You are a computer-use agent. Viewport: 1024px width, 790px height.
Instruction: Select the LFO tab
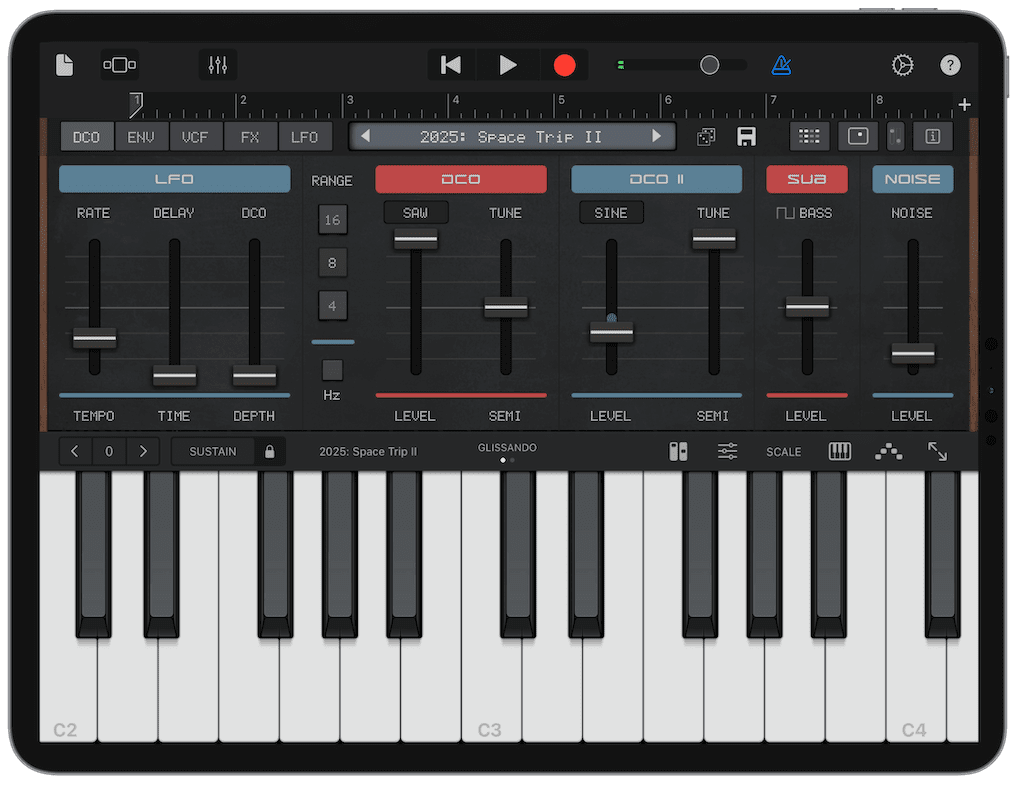pyautogui.click(x=305, y=137)
